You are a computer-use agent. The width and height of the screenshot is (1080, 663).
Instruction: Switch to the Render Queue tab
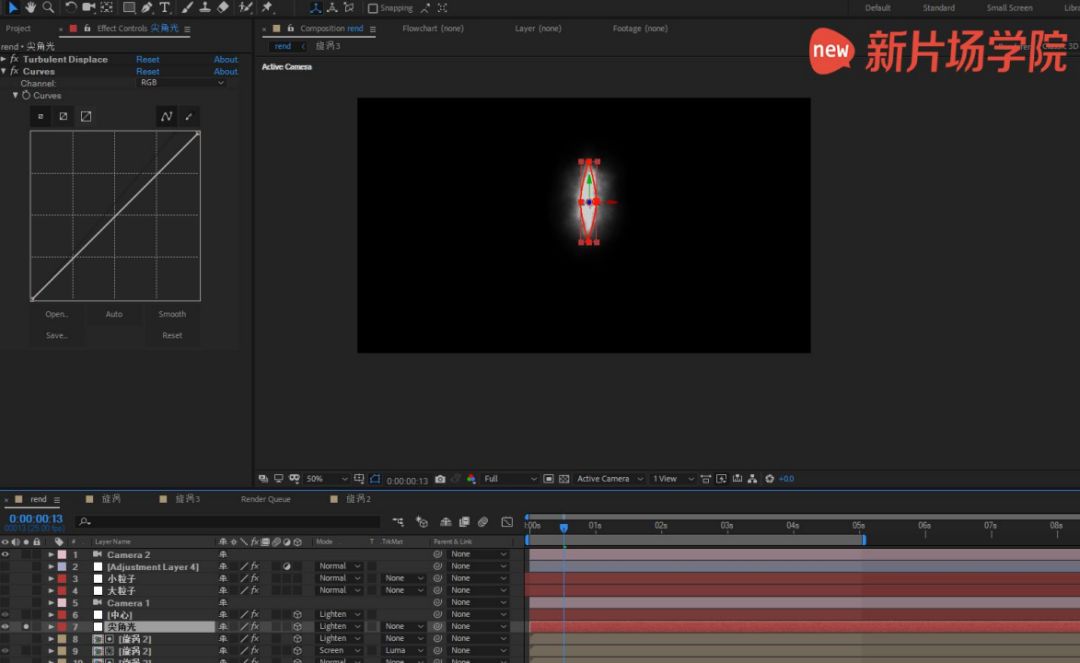[265, 499]
